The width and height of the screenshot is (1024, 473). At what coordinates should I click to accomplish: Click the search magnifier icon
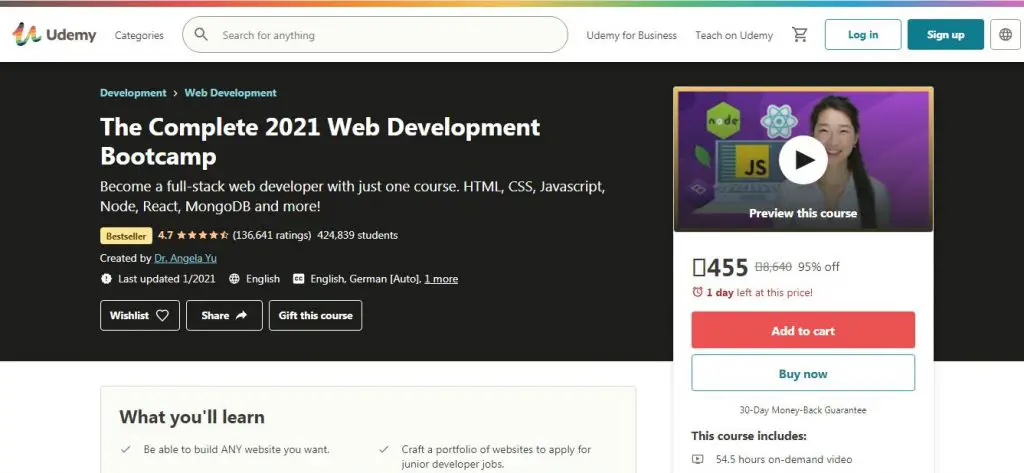click(201, 35)
